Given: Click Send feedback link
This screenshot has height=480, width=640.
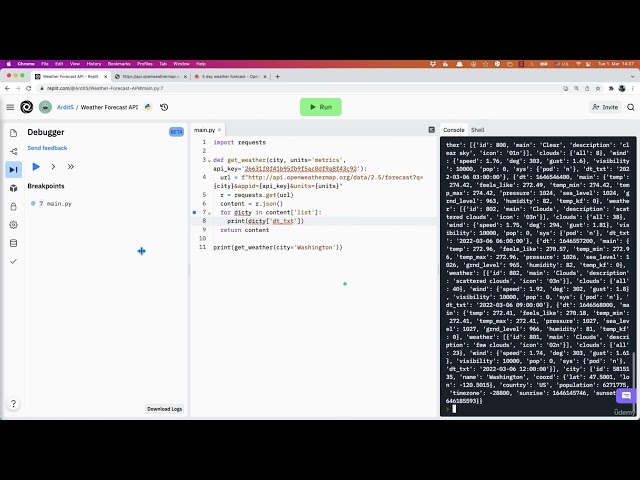Looking at the screenshot, I should click(47, 148).
